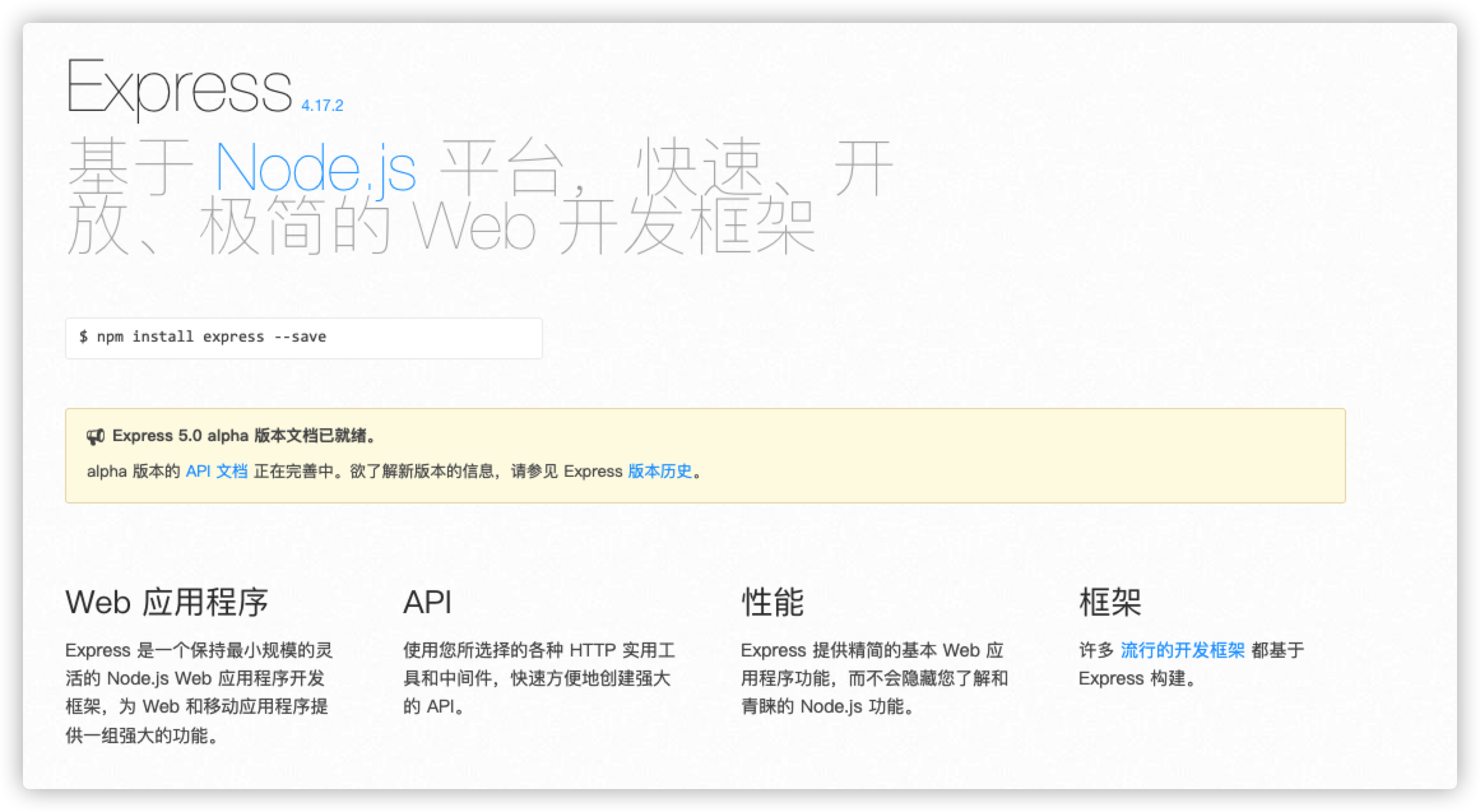Click the Web 应用程序 heading
1480x812 pixels.
coord(167,602)
